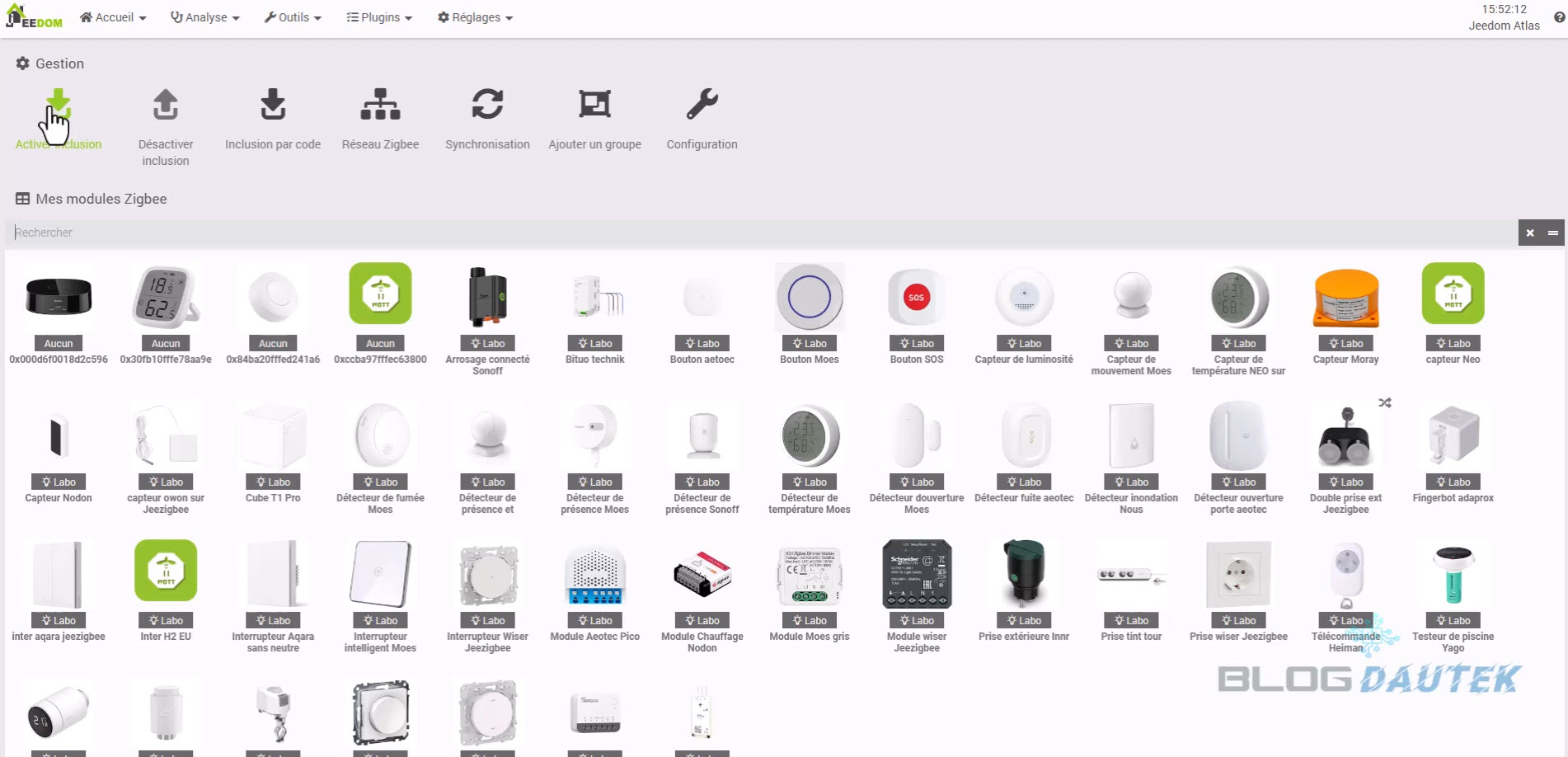The width and height of the screenshot is (1568, 757).
Task: Open the help question mark icon
Action: 1559,17
